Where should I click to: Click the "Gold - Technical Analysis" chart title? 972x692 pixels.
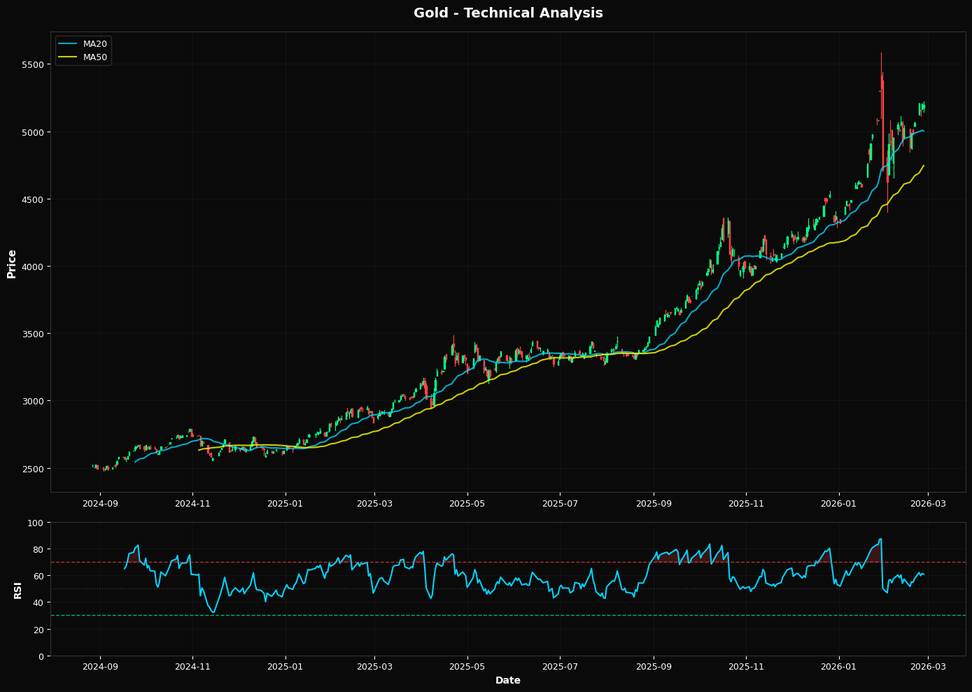508,12
